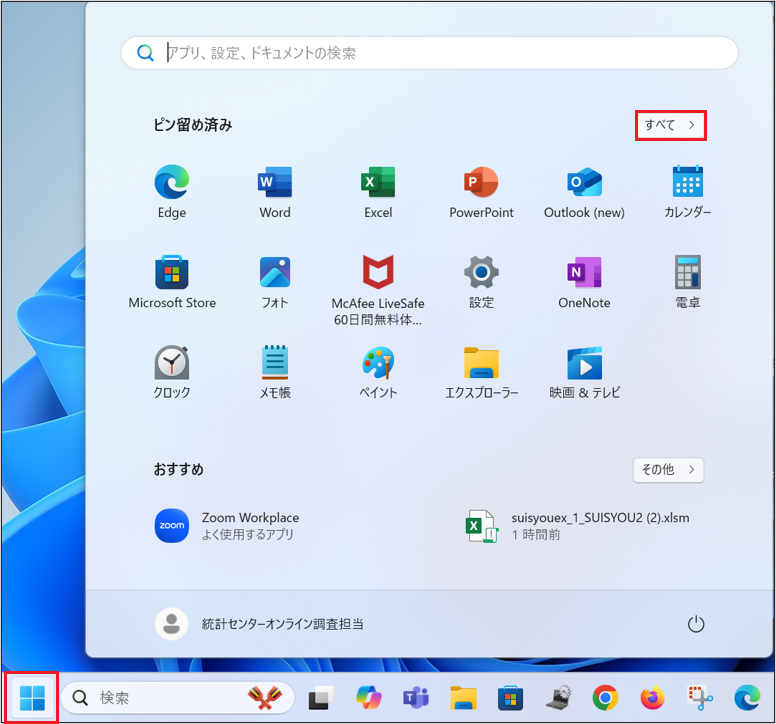Open Microsoft Store on the taskbar
776x724 pixels.
tap(510, 698)
